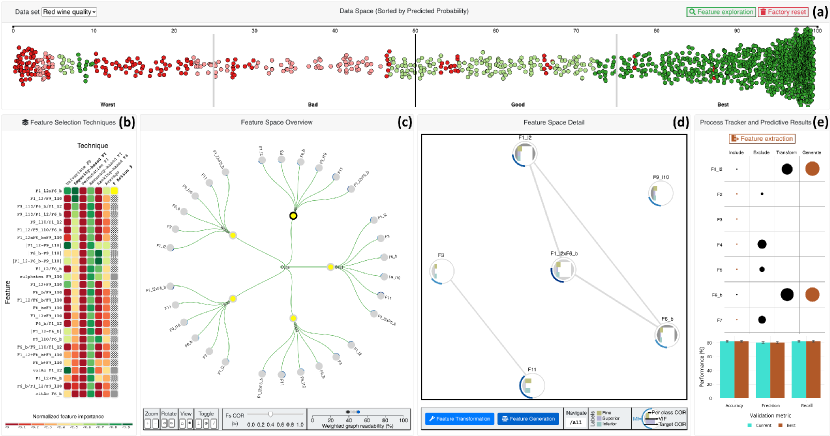Click the Inferior label color swatch
This screenshot has height=436, width=830.
(599, 423)
